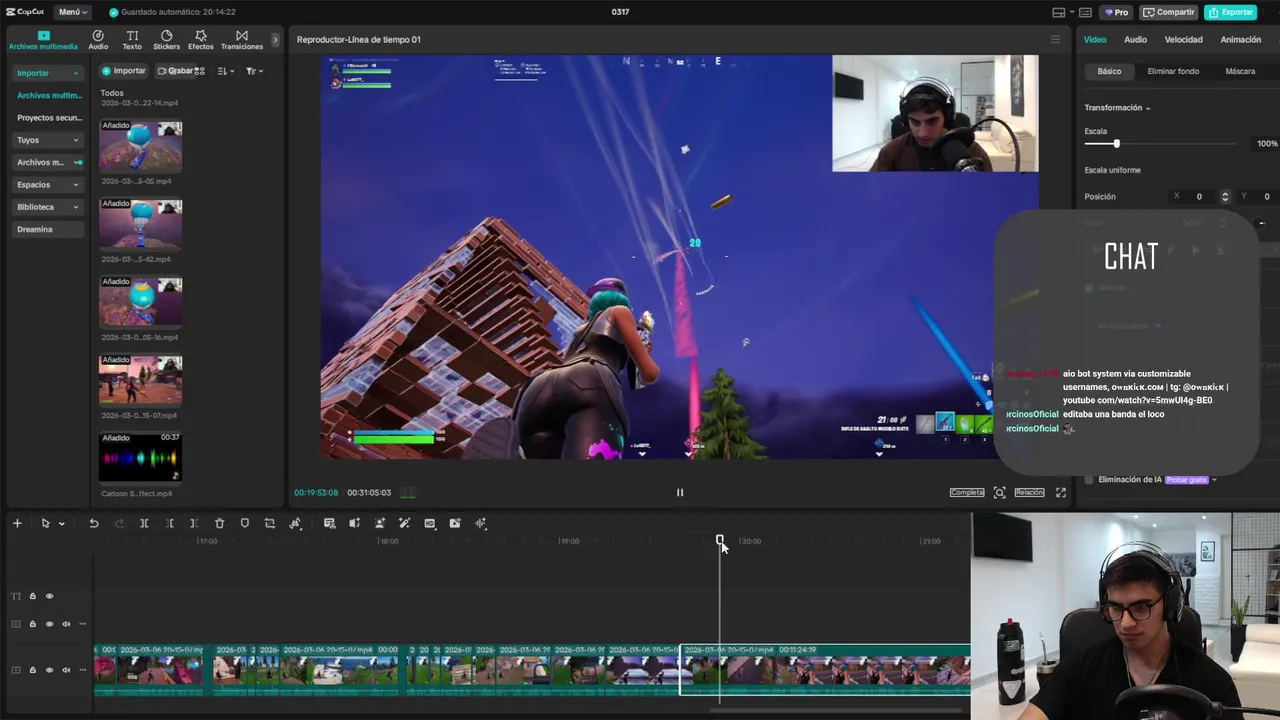The image size is (1280, 720).
Task: Toggle lock on the text track
Action: (32, 596)
